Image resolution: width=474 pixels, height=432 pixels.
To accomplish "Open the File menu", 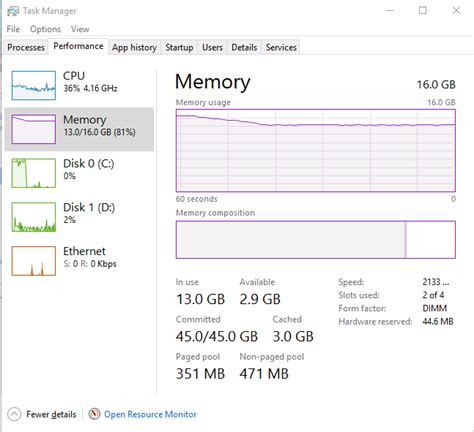I will 13,29.
